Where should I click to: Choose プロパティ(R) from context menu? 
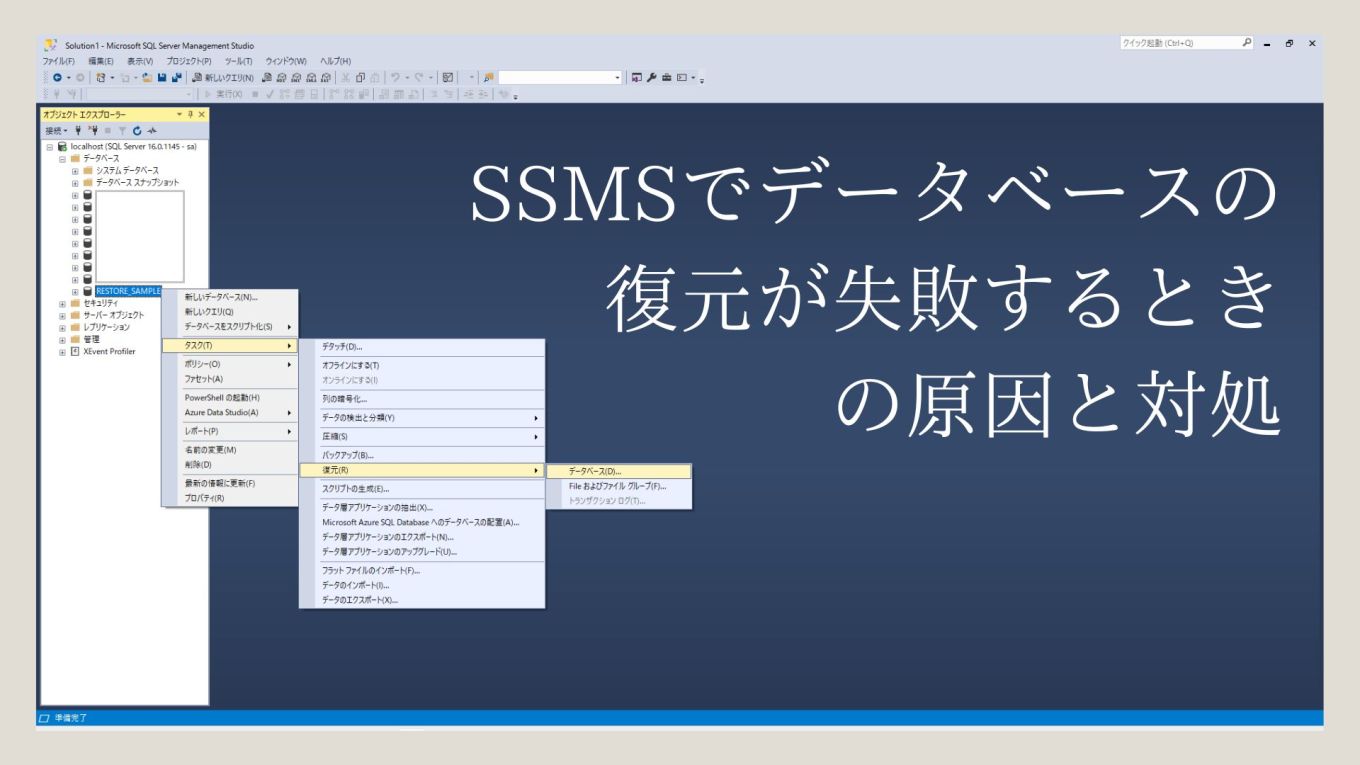point(230,498)
